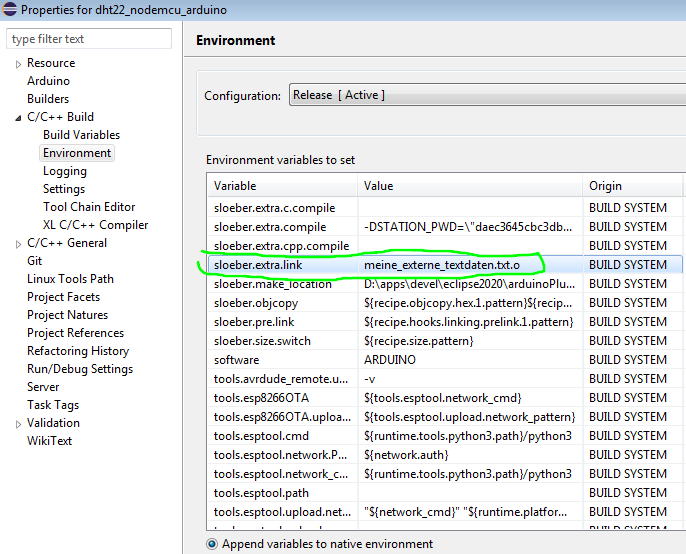Select the sloeber.objcopy variable
Image resolution: width=686 pixels, height=554 pixels.
click(x=256, y=303)
